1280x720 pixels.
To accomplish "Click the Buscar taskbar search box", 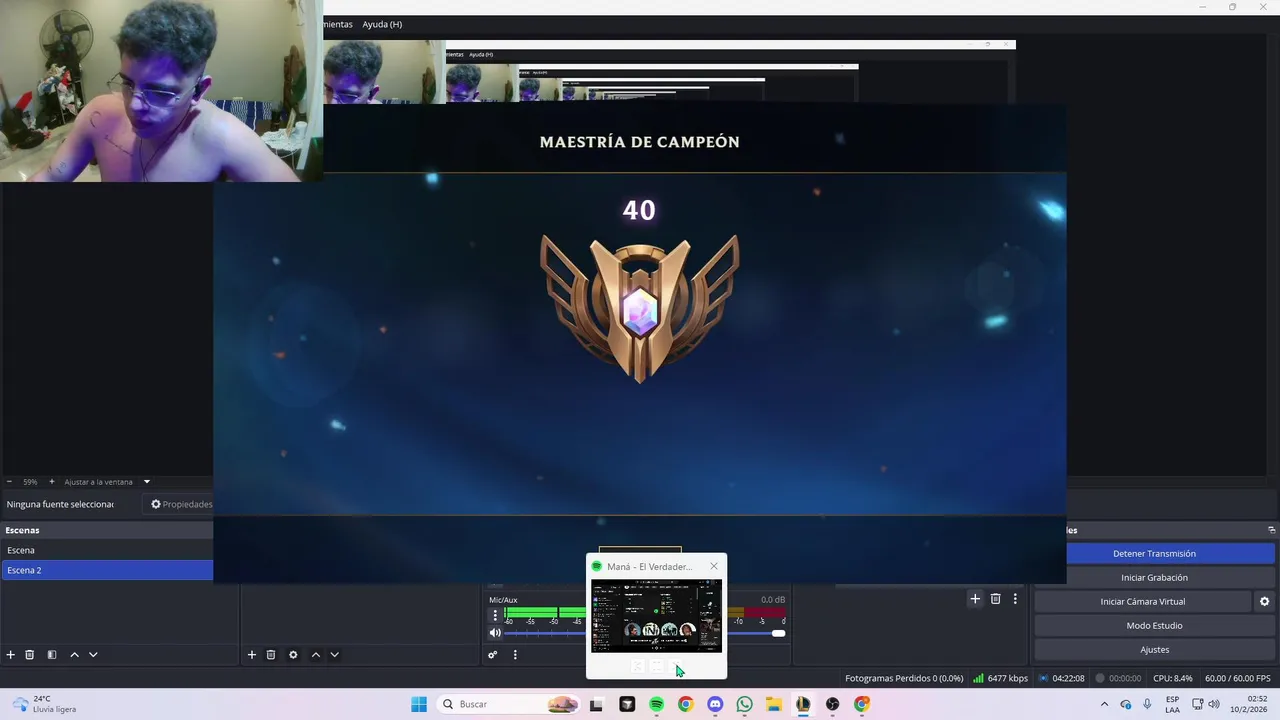I will 508,704.
